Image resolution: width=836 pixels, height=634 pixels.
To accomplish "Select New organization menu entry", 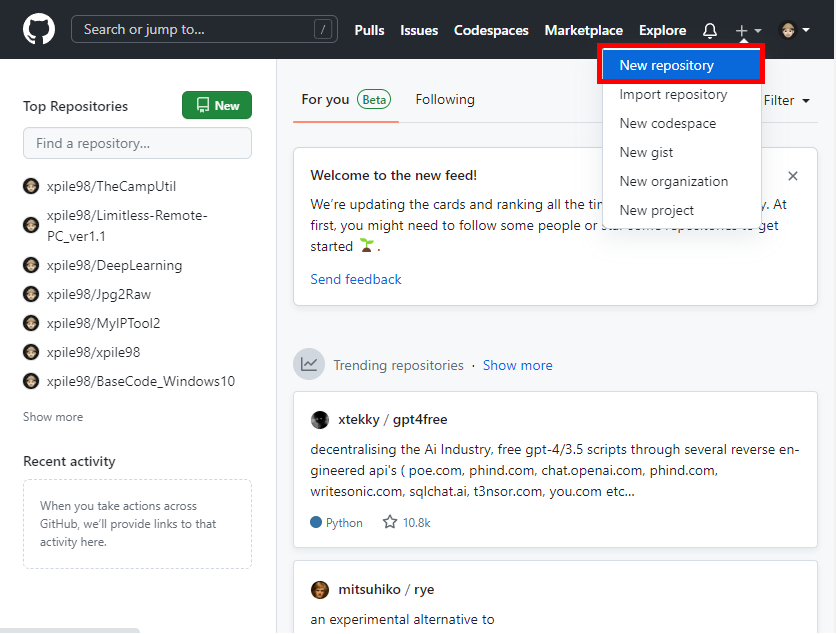I will [681, 181].
